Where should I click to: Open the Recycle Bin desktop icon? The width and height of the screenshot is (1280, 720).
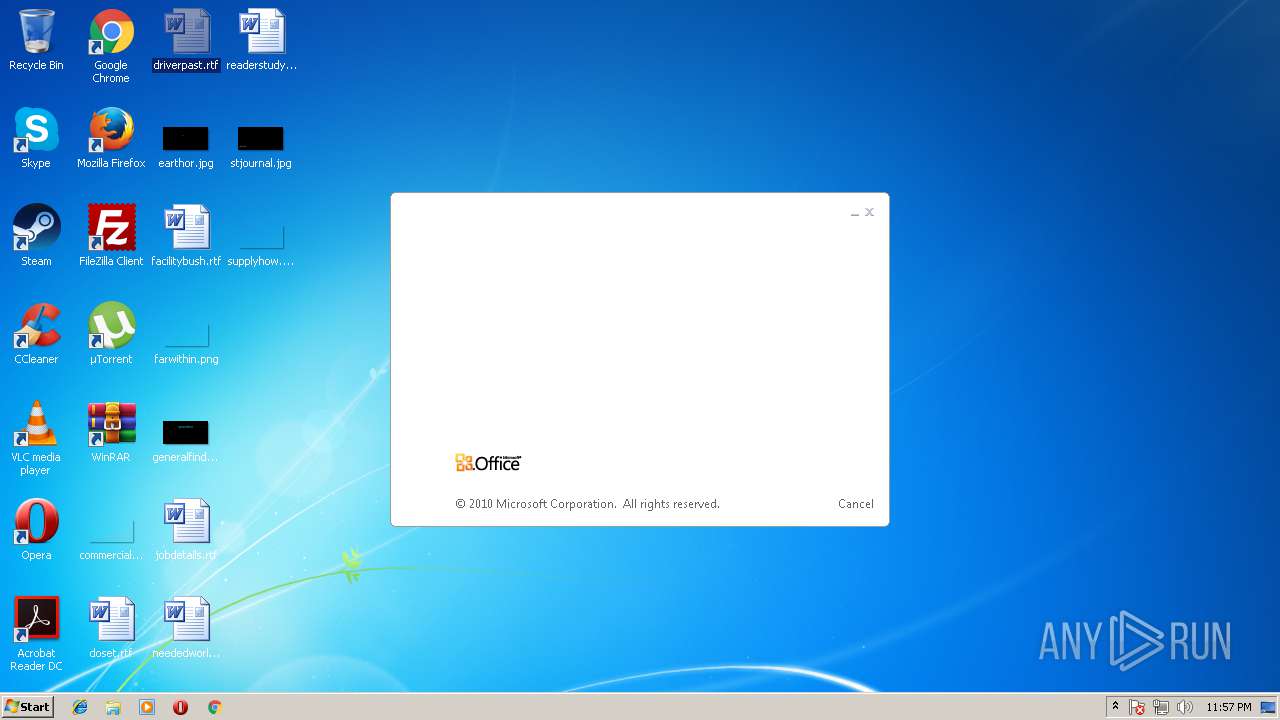point(36,40)
